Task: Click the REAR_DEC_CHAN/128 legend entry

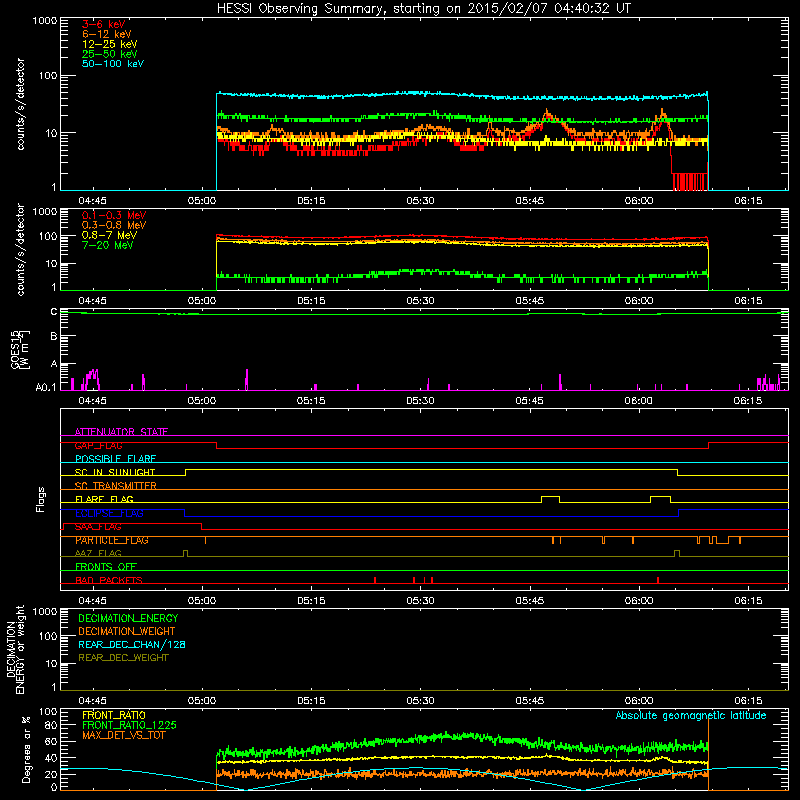Action: tap(132, 644)
